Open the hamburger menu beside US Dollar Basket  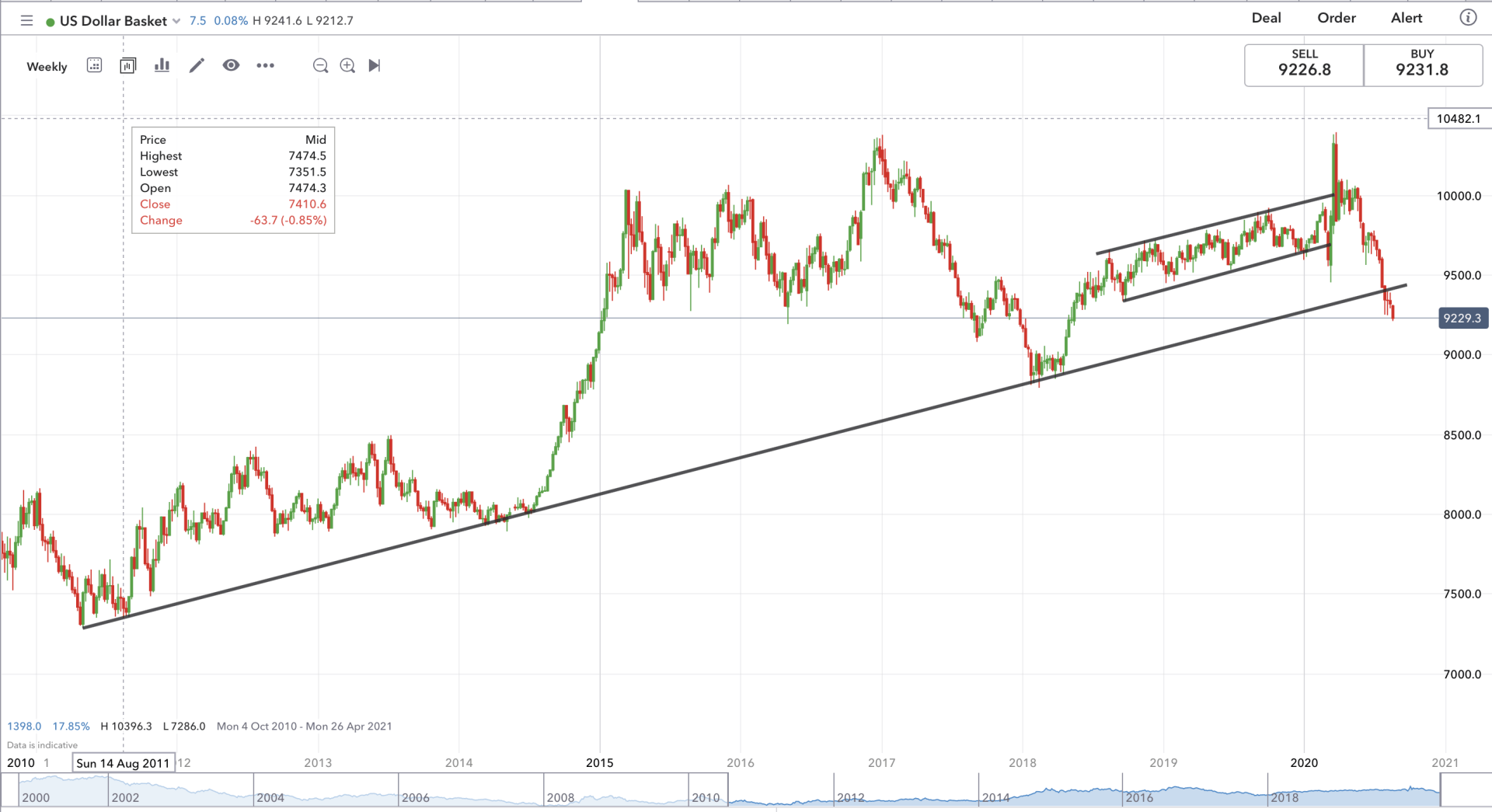(26, 21)
